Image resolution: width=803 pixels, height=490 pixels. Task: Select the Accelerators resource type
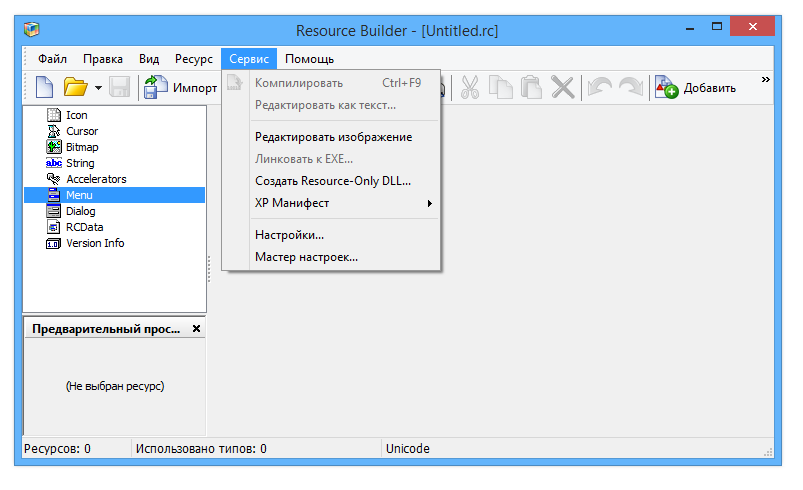click(x=95, y=179)
